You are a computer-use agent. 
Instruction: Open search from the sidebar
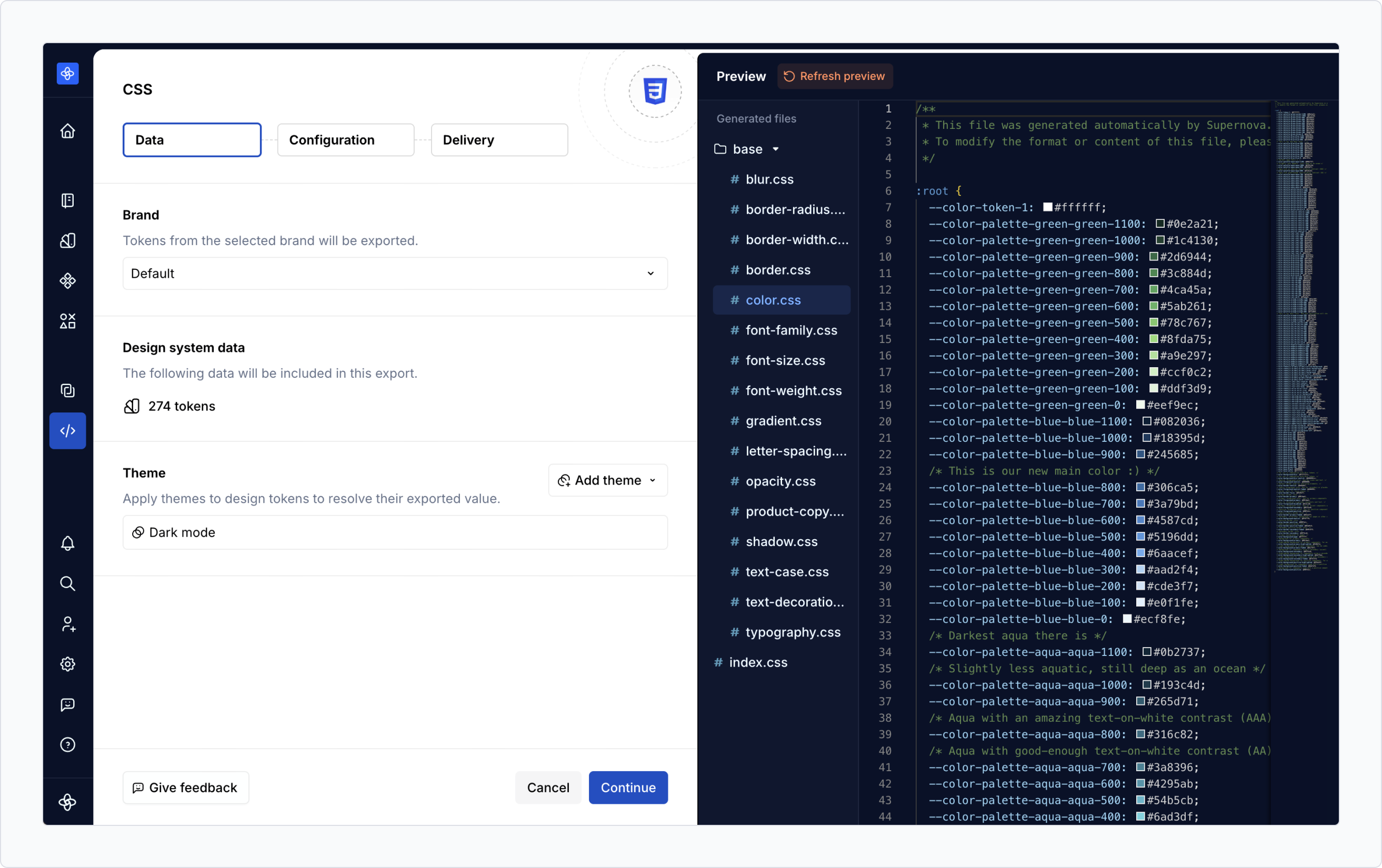(x=68, y=583)
